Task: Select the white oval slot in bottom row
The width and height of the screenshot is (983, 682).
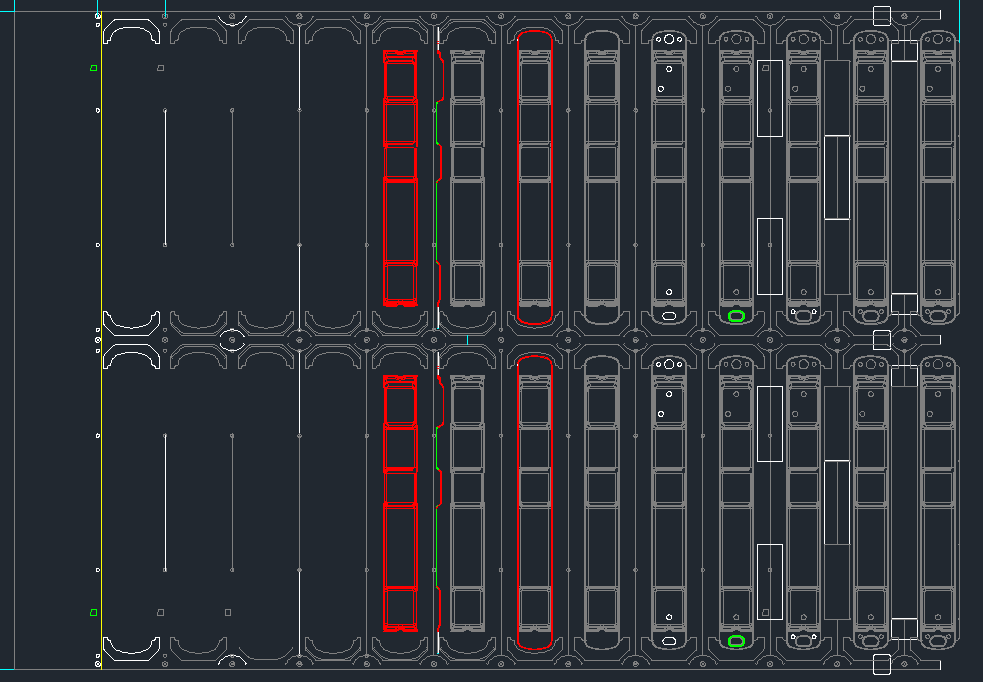Action: click(x=669, y=641)
